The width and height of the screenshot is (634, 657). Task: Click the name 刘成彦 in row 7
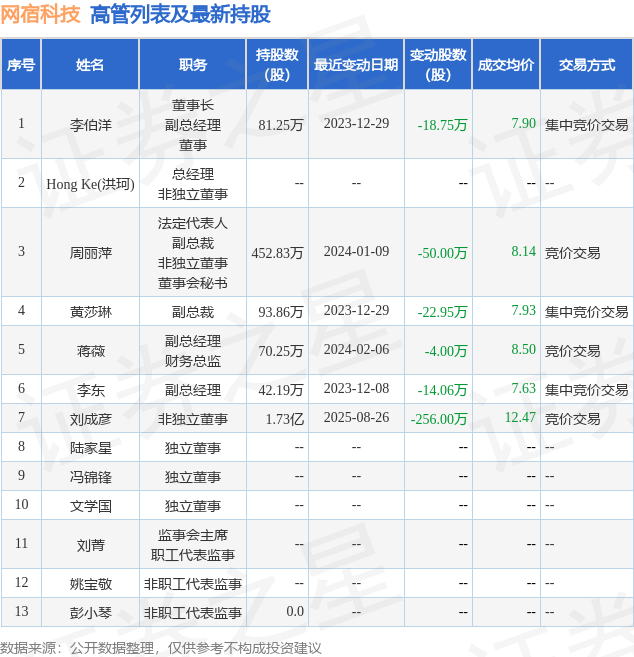click(91, 419)
